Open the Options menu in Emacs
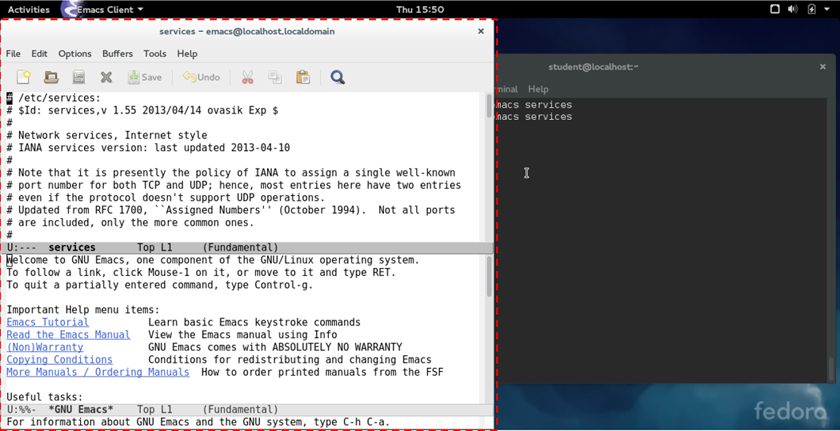The image size is (840, 431). 74,54
